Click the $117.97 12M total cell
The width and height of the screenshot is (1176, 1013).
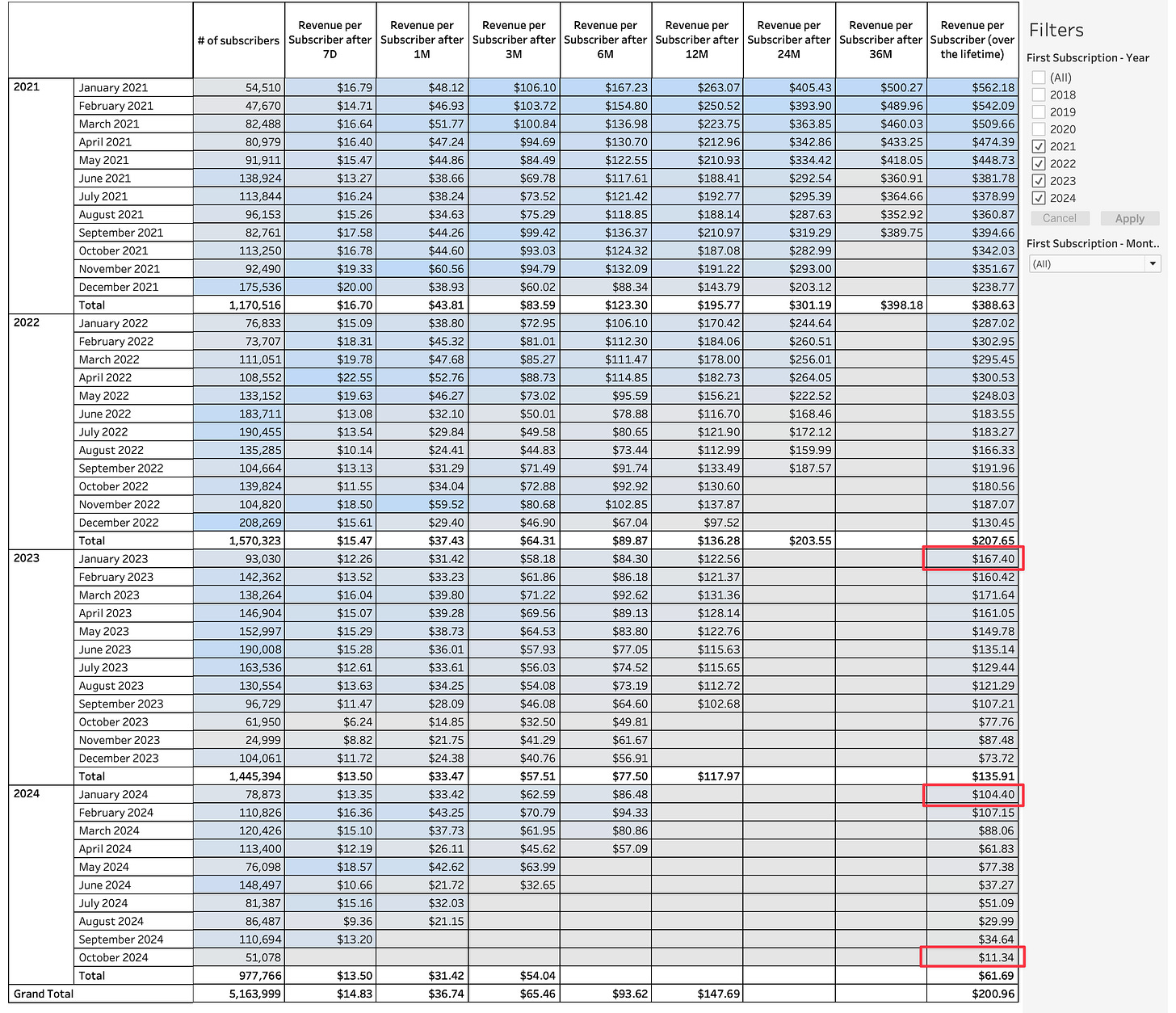[697, 776]
